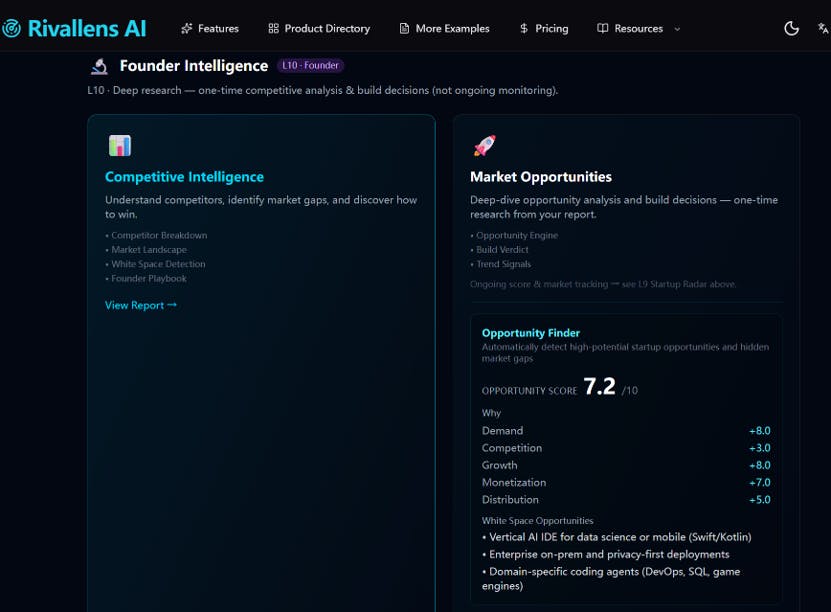Image resolution: width=831 pixels, height=612 pixels.
Task: Click the Growth +8.0 row
Action: [626, 465]
